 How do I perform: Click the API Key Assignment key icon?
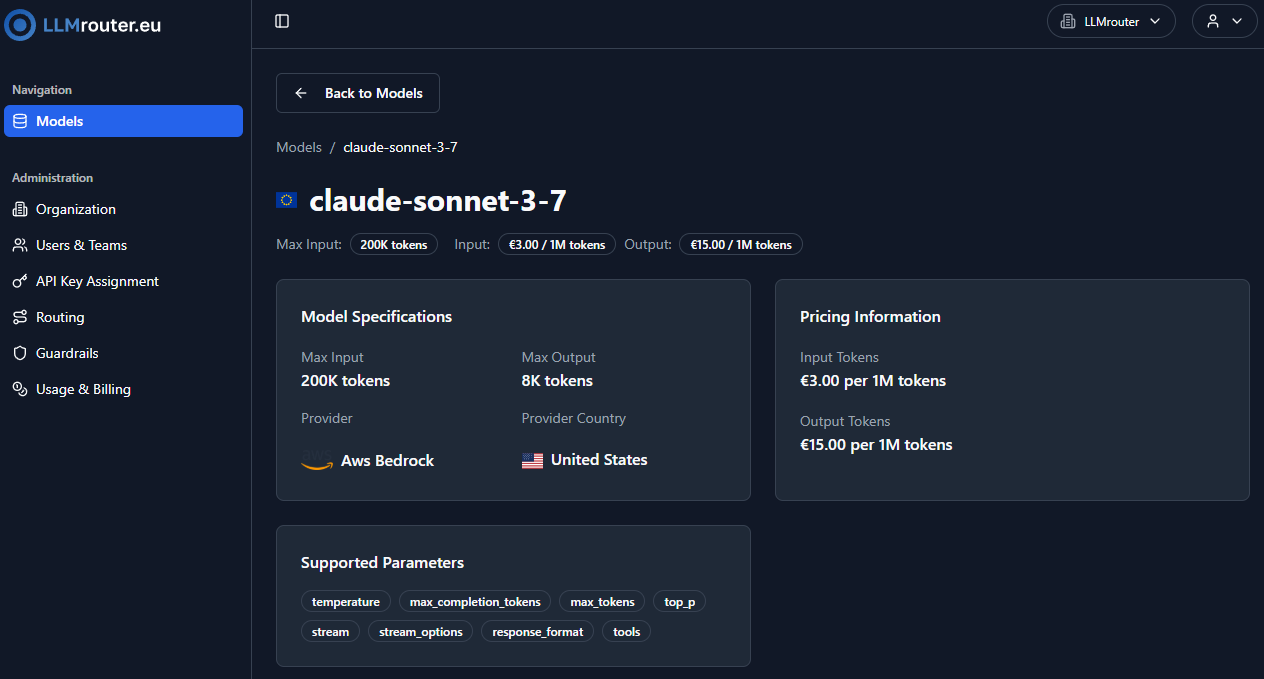pos(20,281)
